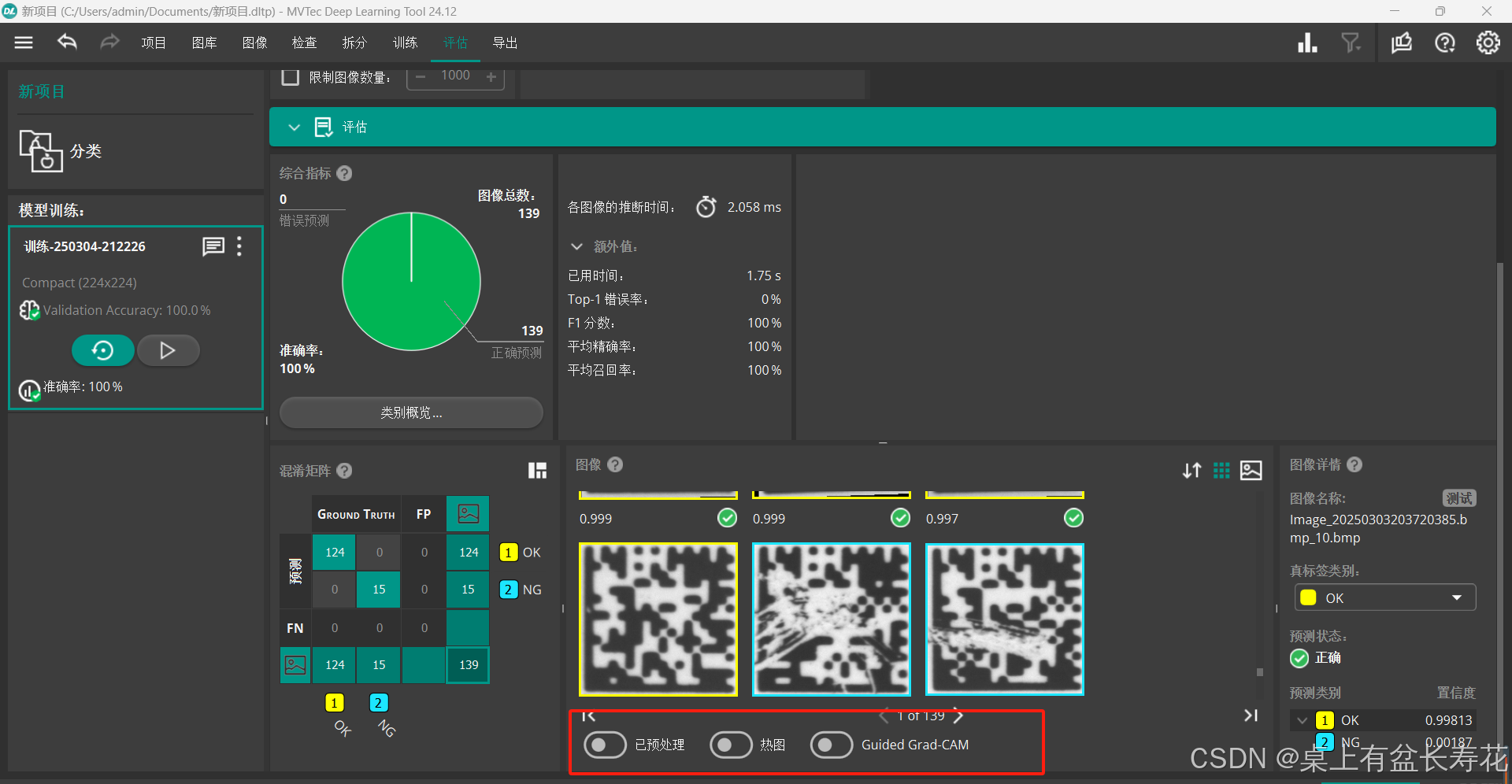Open the 检查 tab
1512x784 pixels.
(x=304, y=43)
